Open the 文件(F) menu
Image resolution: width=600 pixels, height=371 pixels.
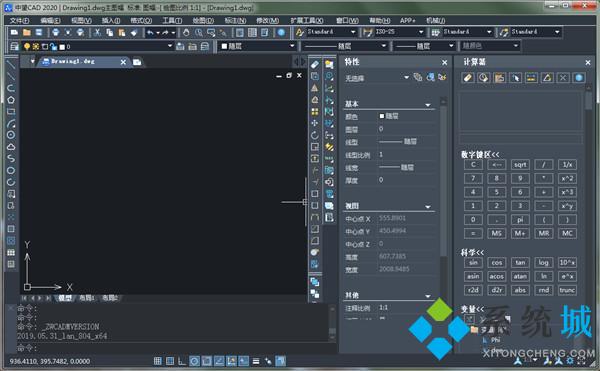pyautogui.click(x=20, y=20)
